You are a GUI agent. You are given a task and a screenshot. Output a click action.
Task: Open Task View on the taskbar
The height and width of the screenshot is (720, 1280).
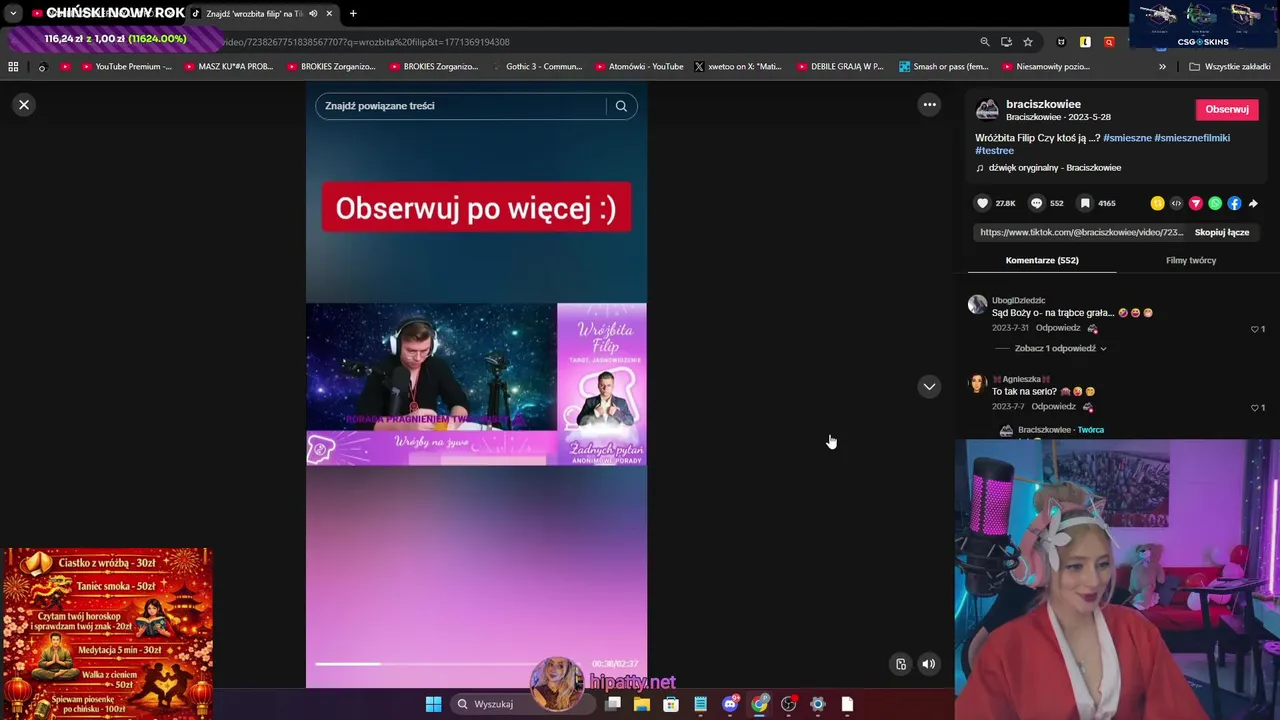coord(613,704)
